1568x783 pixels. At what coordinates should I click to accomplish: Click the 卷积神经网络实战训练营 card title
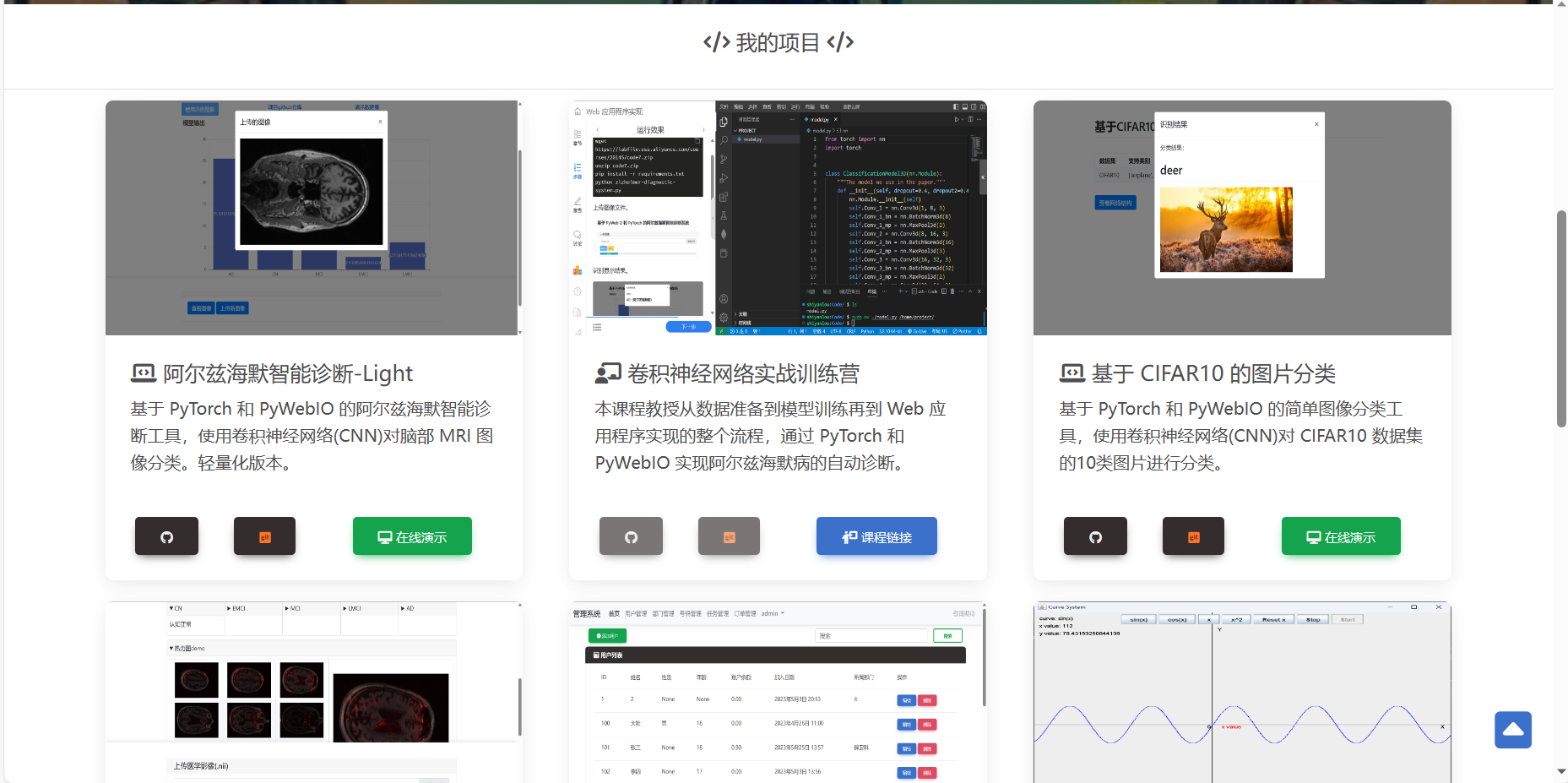[743, 373]
